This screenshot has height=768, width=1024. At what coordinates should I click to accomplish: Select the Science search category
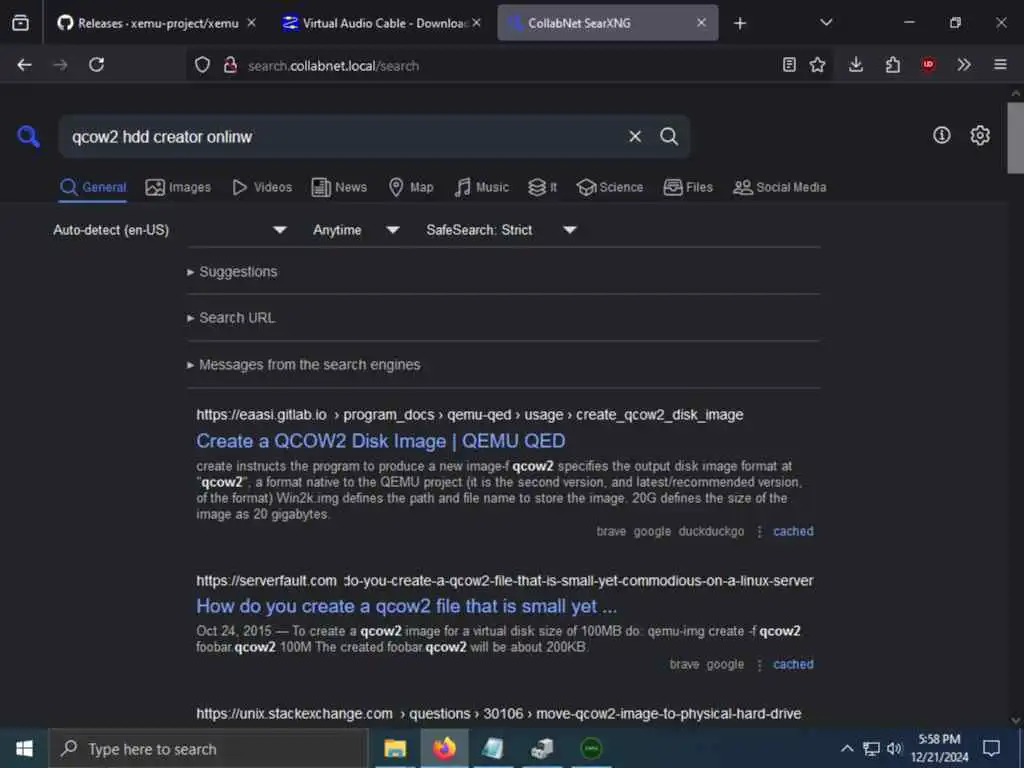pos(609,187)
